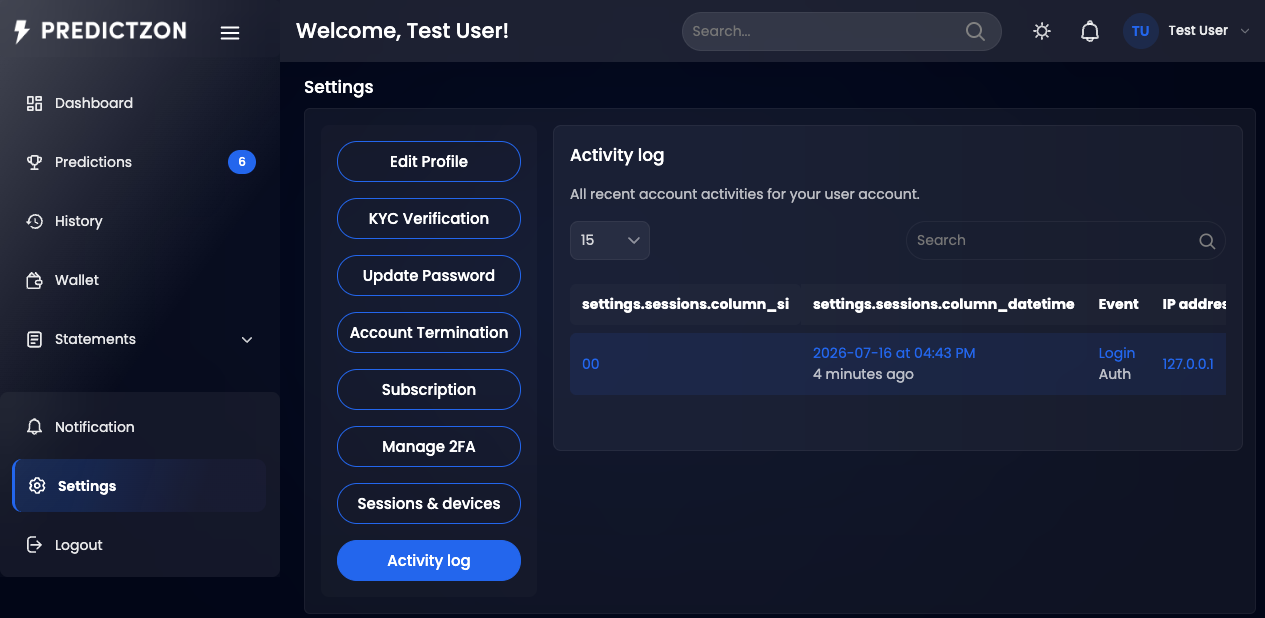Click the Settings page heading

coord(339,87)
